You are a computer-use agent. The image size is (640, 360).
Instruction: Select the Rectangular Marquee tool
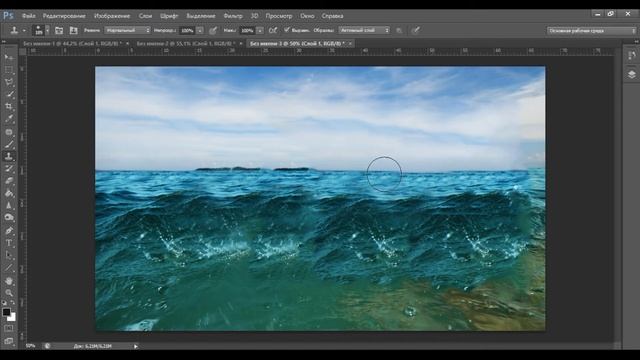click(9, 70)
